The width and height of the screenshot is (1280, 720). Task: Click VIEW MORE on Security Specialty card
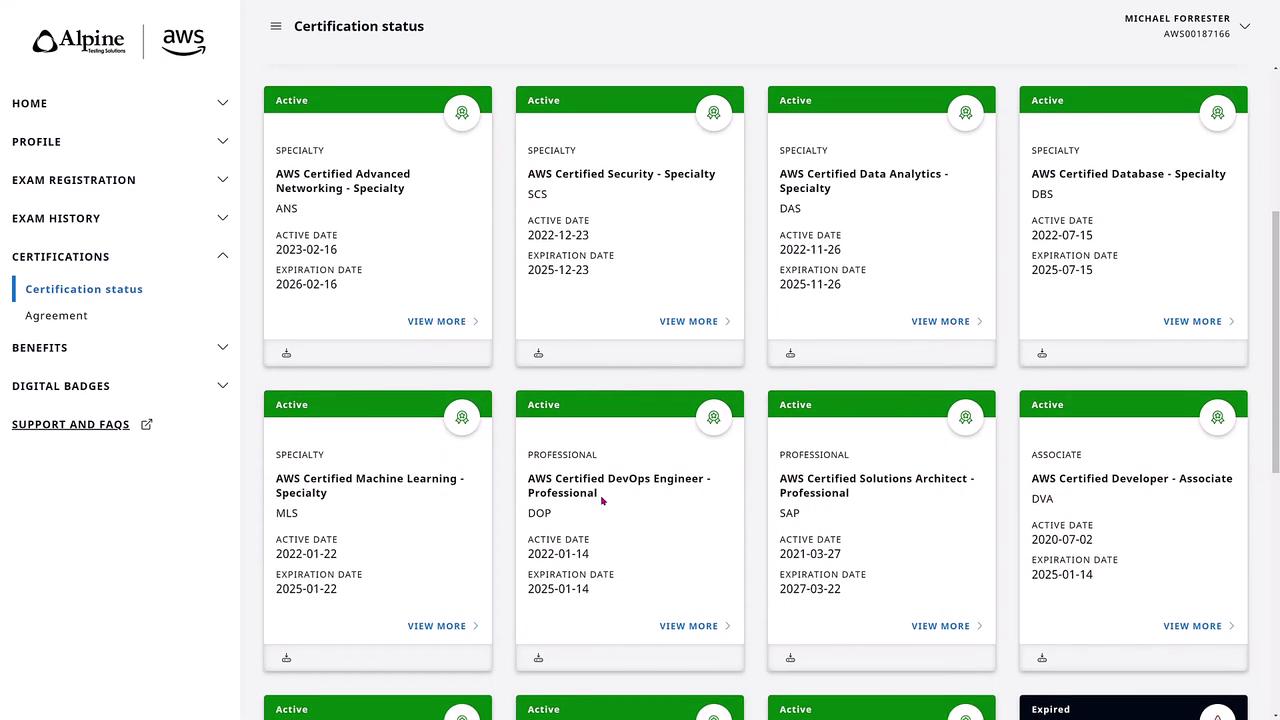[x=694, y=321]
